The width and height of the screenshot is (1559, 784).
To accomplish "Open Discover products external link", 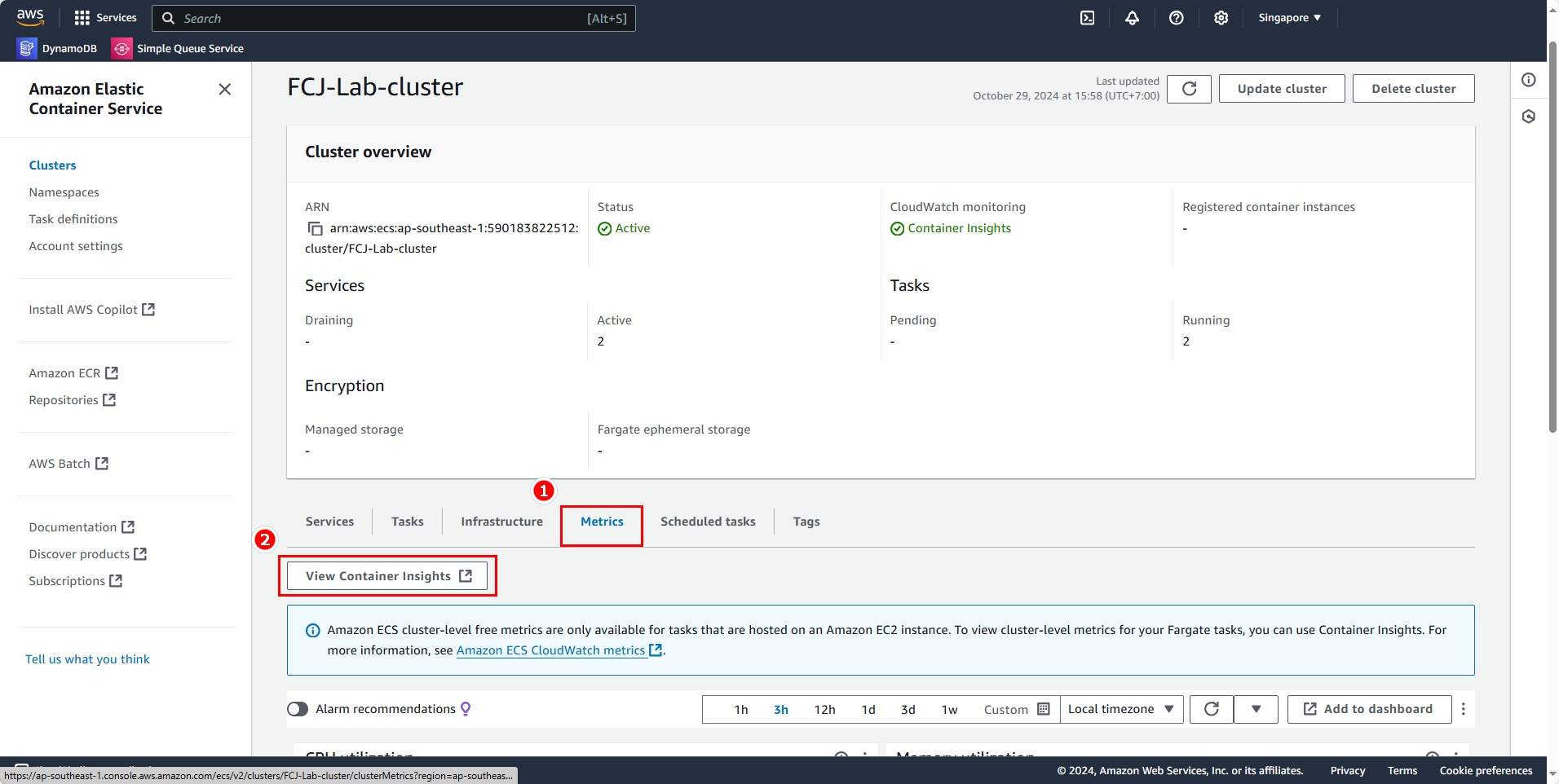I will [x=87, y=554].
